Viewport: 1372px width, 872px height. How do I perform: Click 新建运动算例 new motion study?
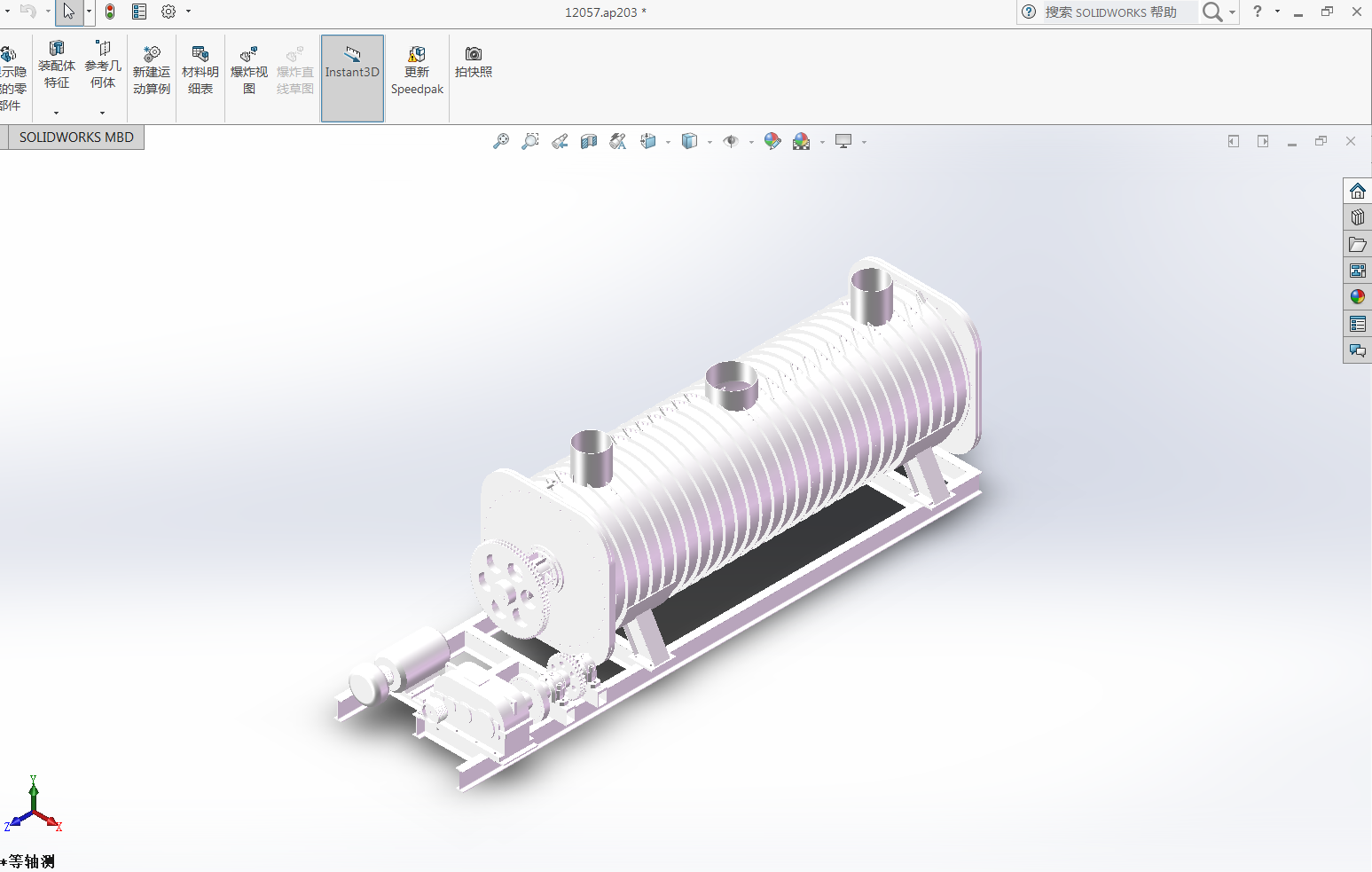(152, 70)
